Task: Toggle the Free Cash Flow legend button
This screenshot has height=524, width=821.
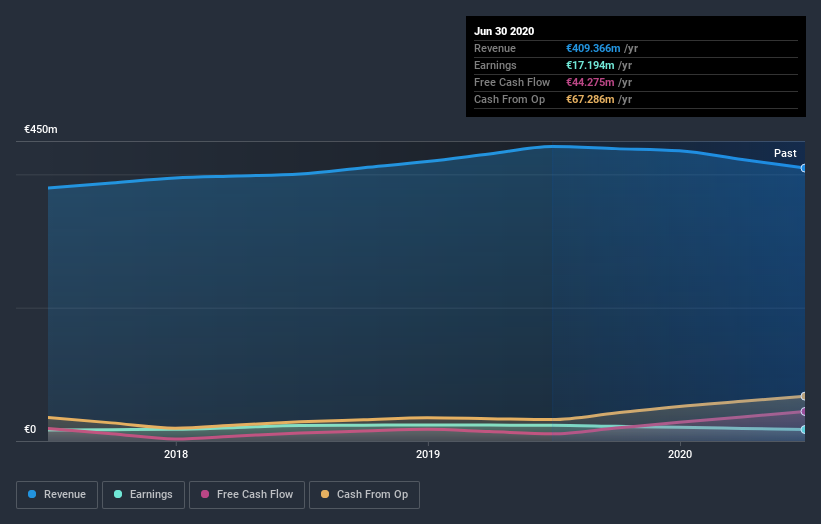Action: (x=247, y=495)
